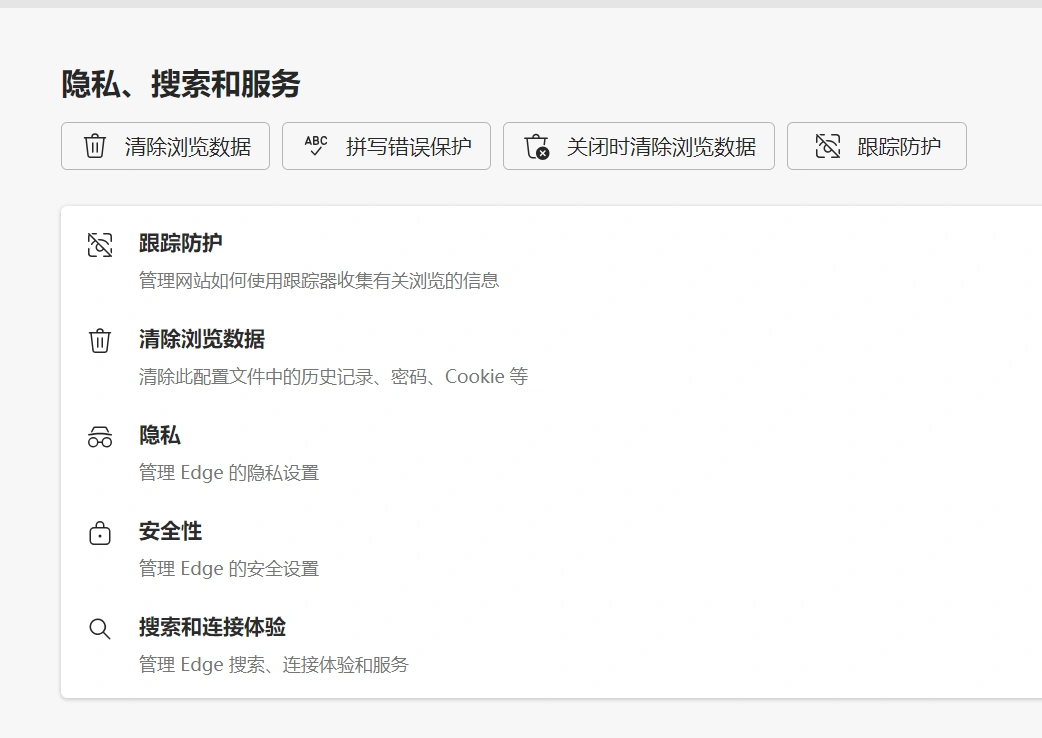Open the 搜索和连接体验 settings entry
The height and width of the screenshot is (738, 1042).
click(x=212, y=628)
